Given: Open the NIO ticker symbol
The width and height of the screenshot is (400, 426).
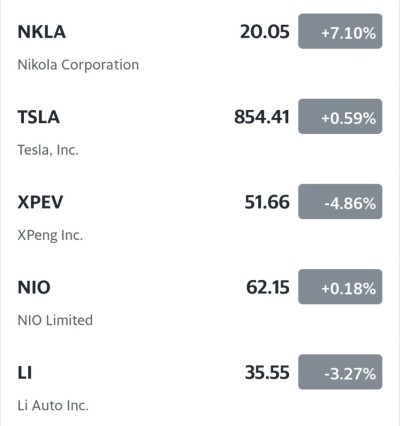Looking at the screenshot, I should click(34, 287).
